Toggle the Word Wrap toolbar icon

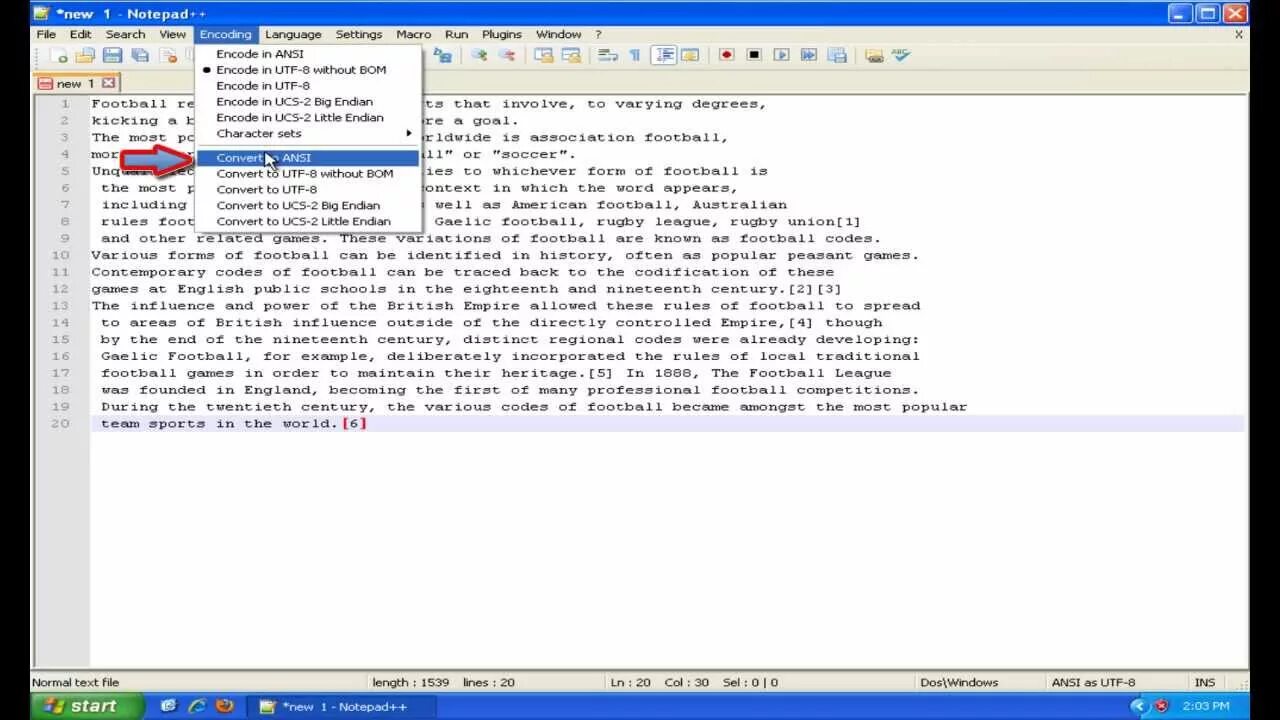(x=608, y=55)
